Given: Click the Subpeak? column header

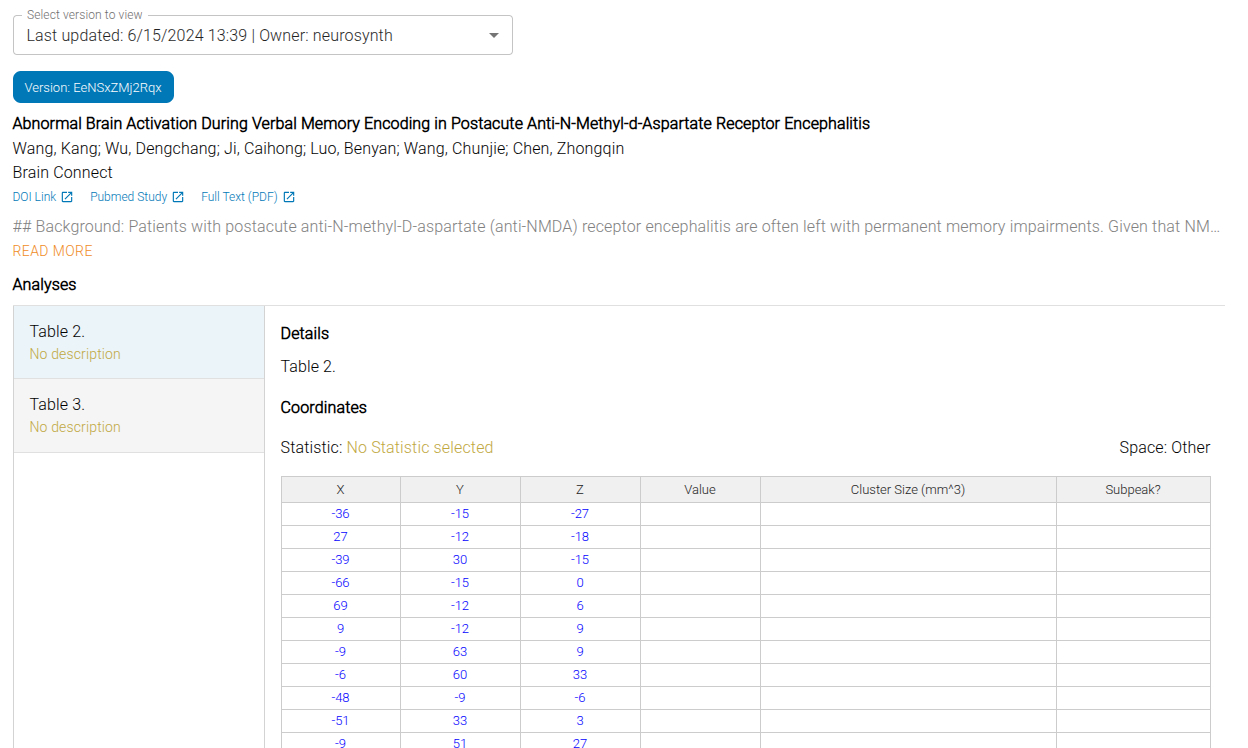Looking at the screenshot, I should 1132,490.
